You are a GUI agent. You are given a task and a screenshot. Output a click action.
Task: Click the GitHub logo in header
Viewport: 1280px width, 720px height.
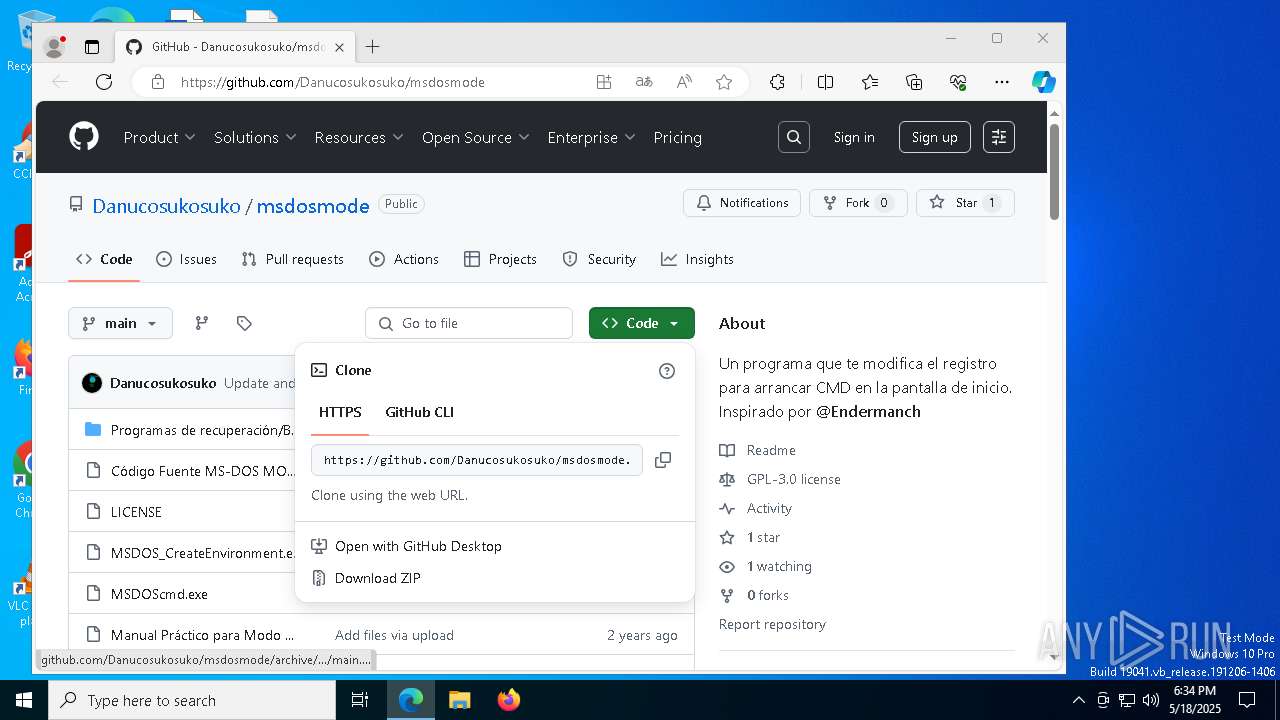pos(84,137)
